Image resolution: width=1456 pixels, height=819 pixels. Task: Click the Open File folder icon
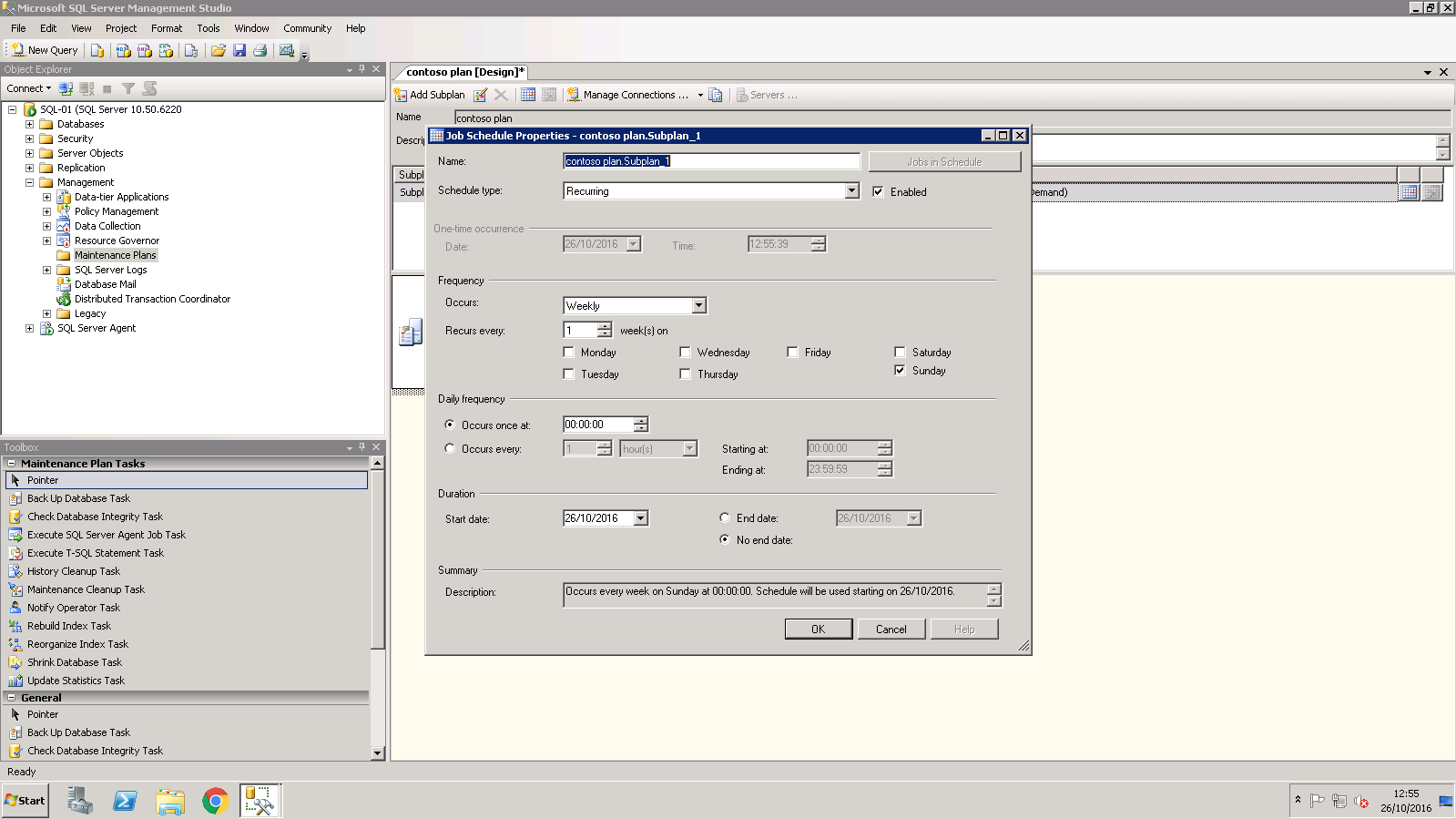click(218, 50)
